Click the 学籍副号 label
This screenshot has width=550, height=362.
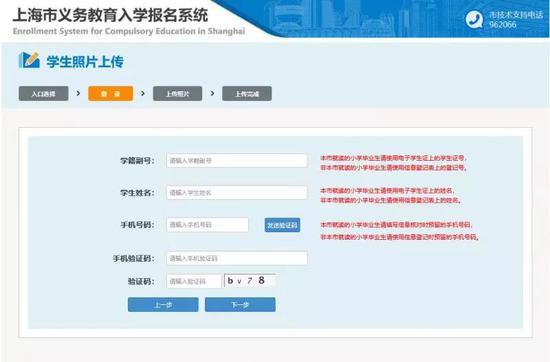tap(138, 161)
